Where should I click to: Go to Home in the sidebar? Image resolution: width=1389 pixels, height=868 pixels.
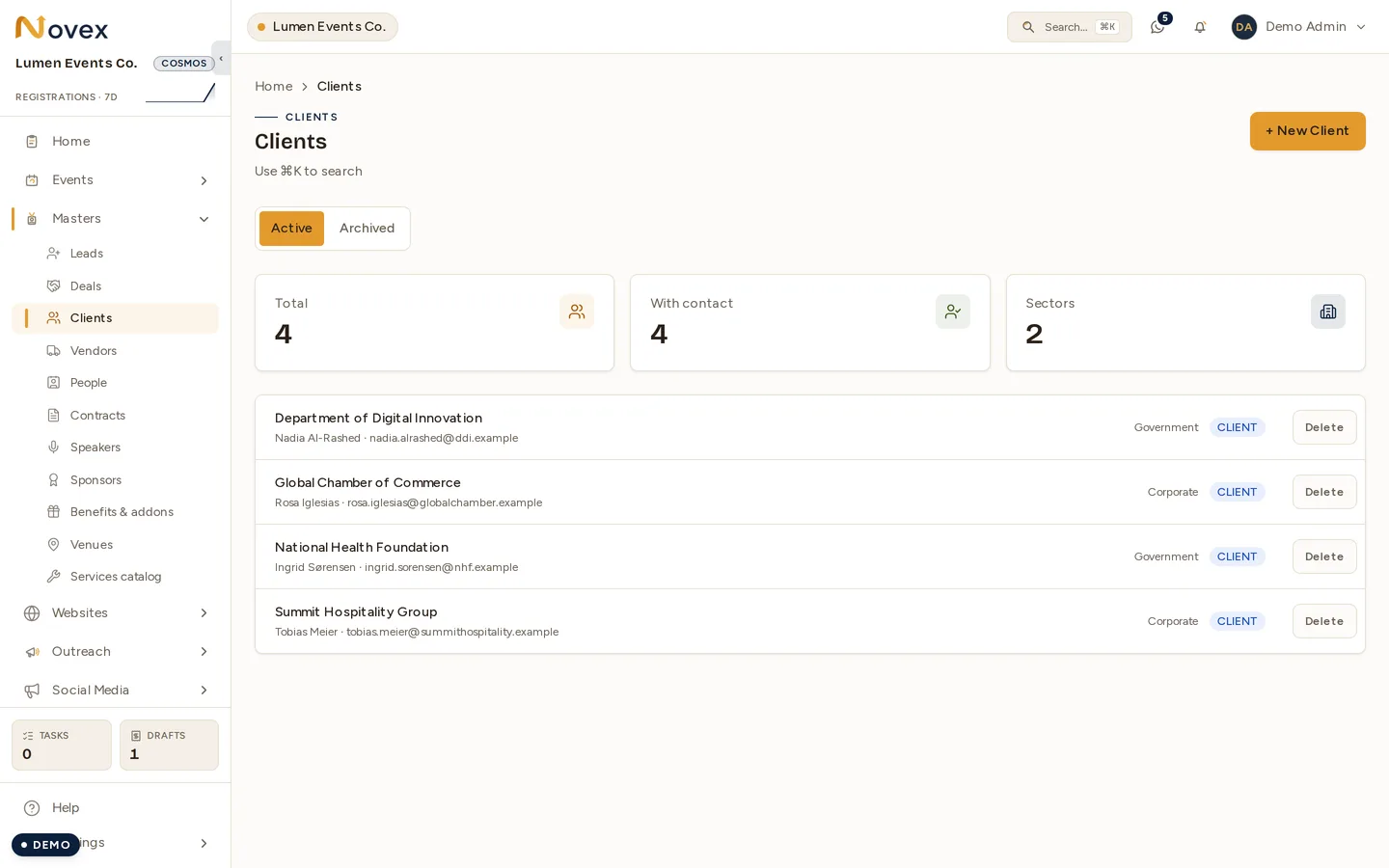pyautogui.click(x=116, y=142)
